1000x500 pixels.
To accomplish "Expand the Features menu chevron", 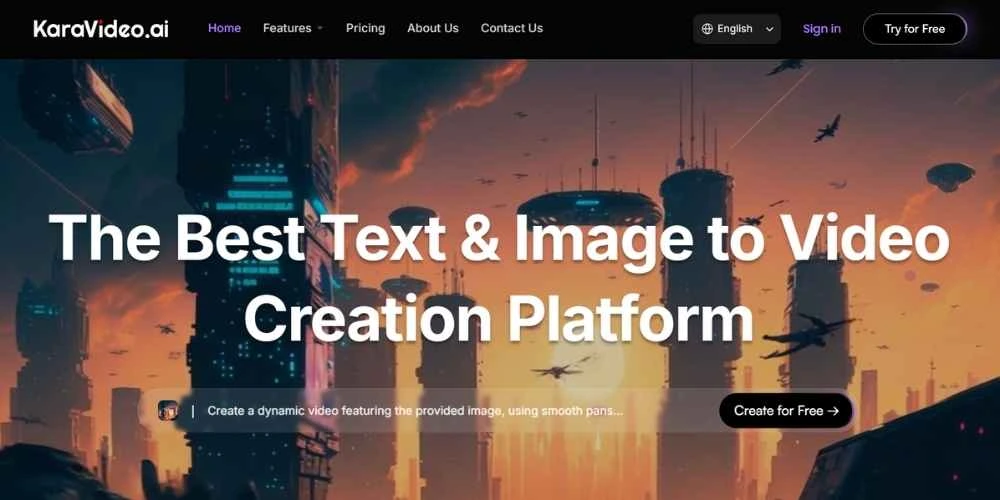I will click(x=320, y=29).
